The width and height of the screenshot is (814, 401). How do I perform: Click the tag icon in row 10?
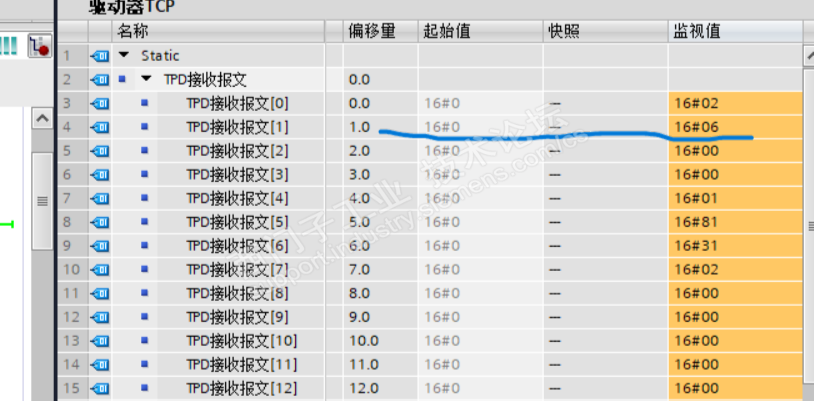tap(100, 270)
